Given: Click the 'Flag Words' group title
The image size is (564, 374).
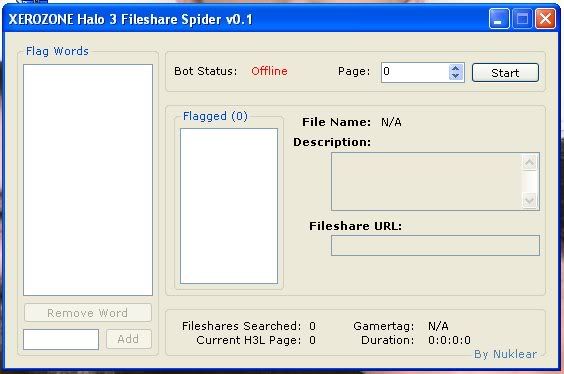Looking at the screenshot, I should 57,51.
